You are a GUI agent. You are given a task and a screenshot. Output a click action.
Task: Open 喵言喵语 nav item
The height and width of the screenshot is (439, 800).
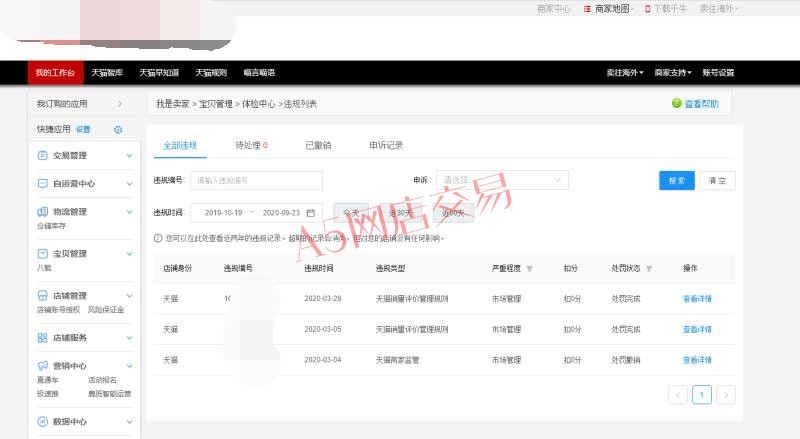pyautogui.click(x=259, y=72)
